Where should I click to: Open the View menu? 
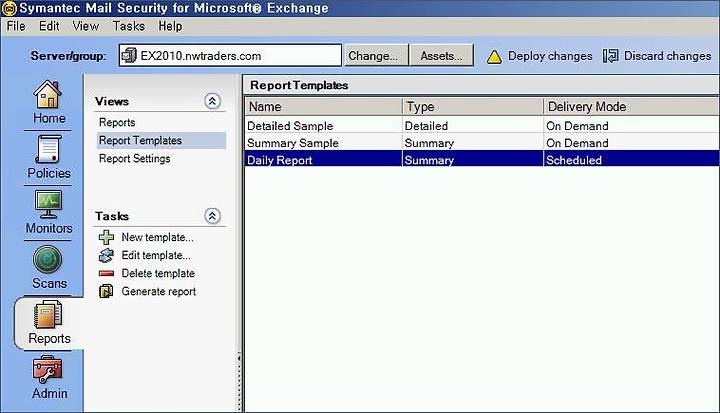[86, 26]
